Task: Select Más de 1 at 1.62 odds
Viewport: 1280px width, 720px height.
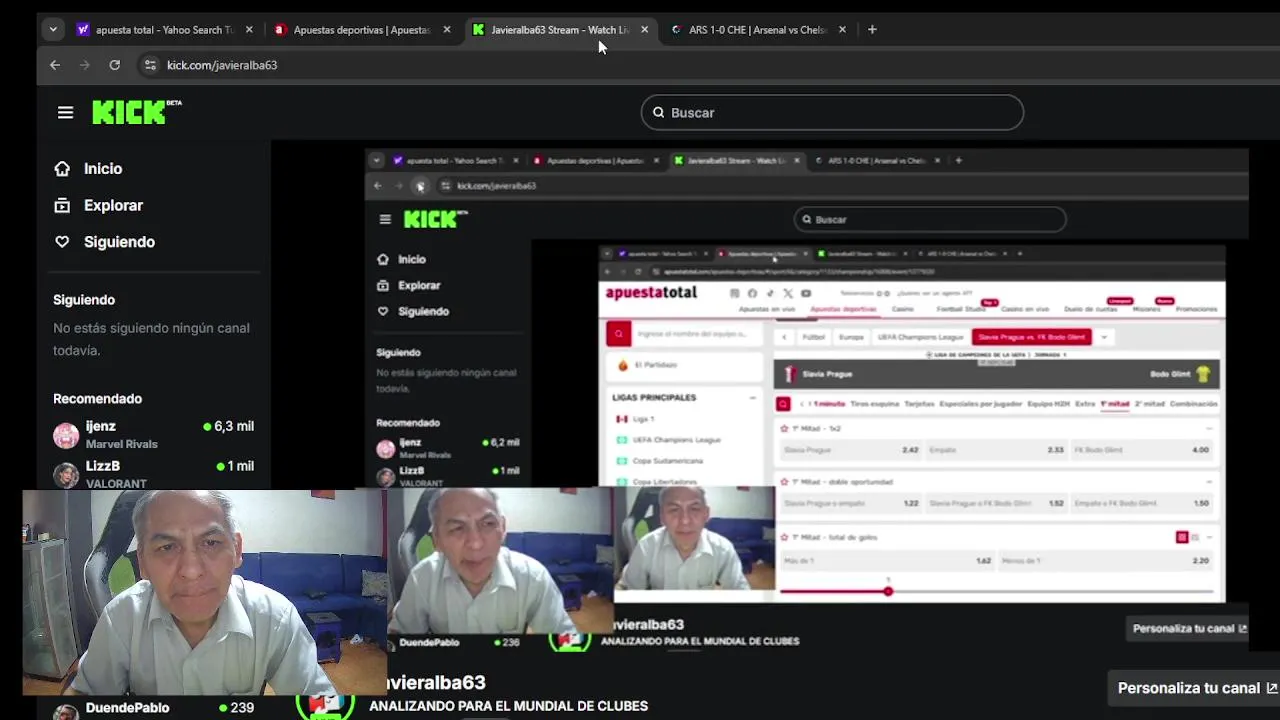Action: coord(887,561)
